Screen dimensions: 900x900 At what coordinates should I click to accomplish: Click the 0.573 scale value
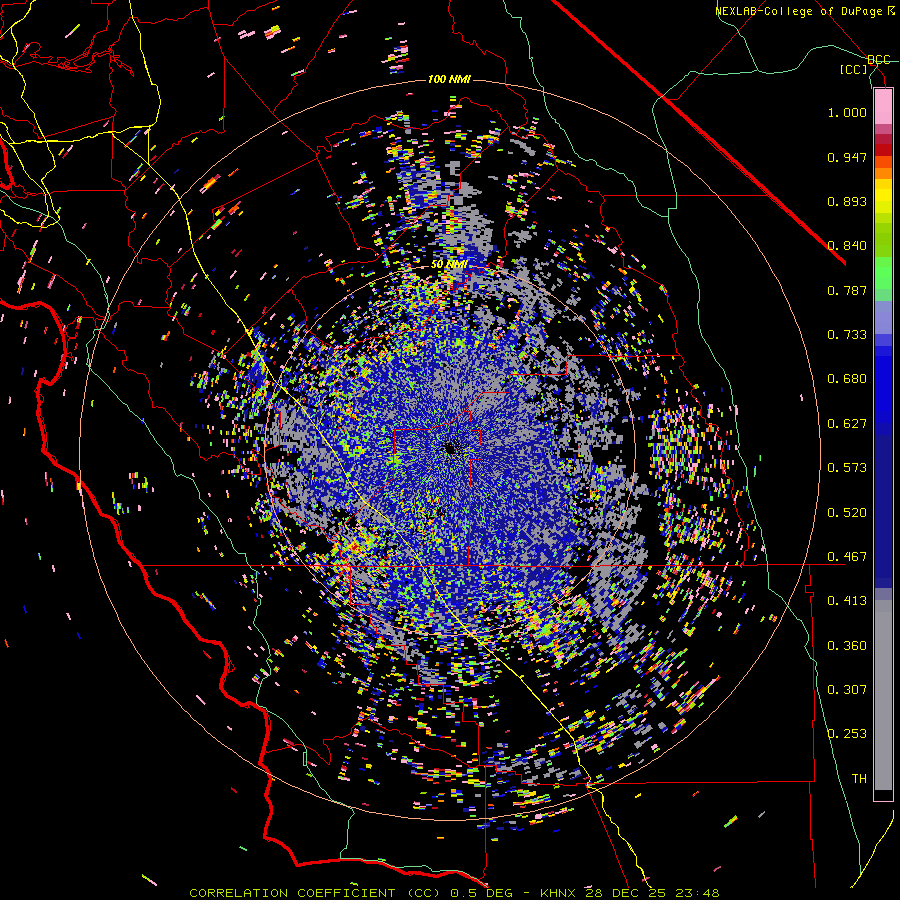[847, 468]
